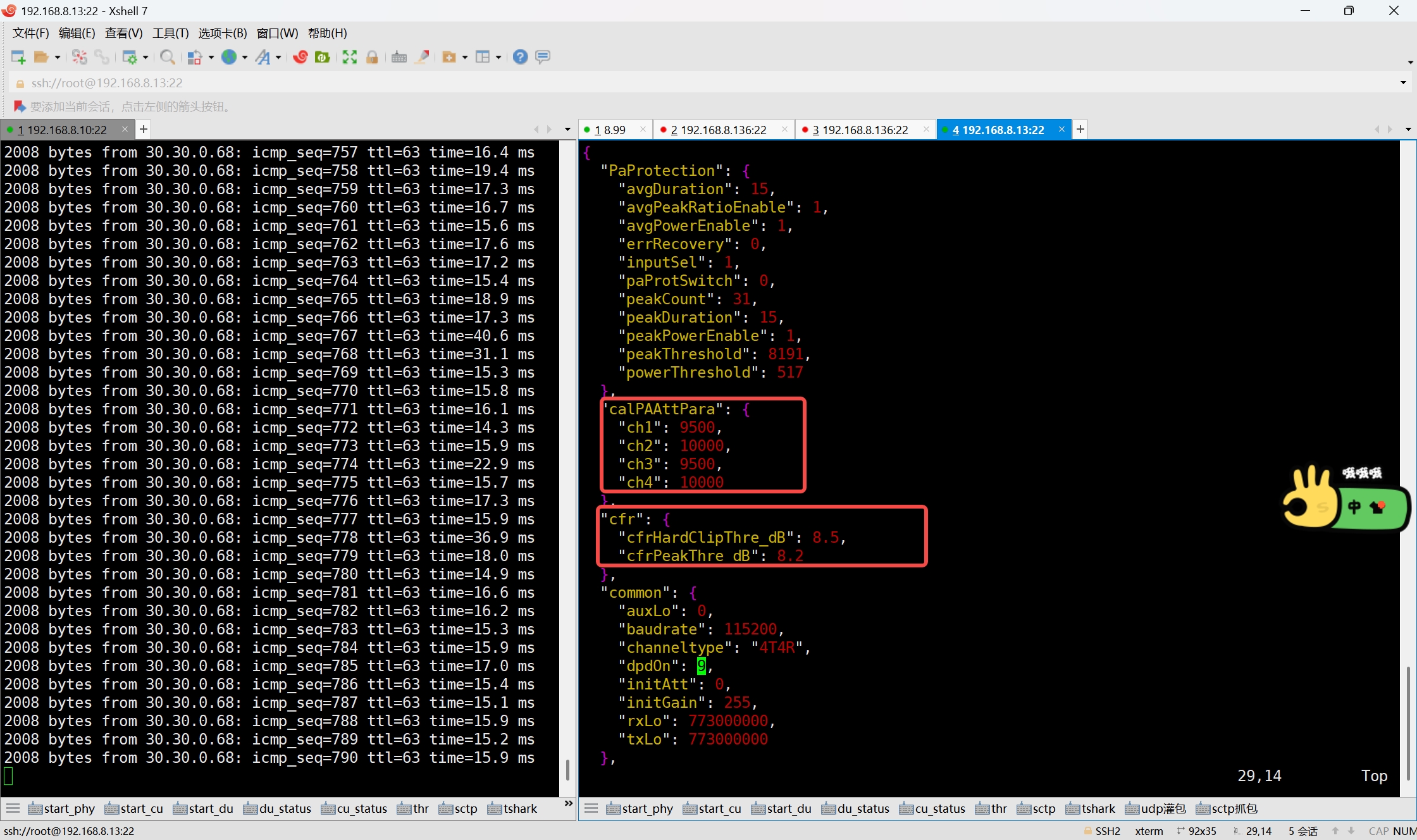1417x840 pixels.
Task: Expand the new folder dropdown arrow
Action: 465,58
